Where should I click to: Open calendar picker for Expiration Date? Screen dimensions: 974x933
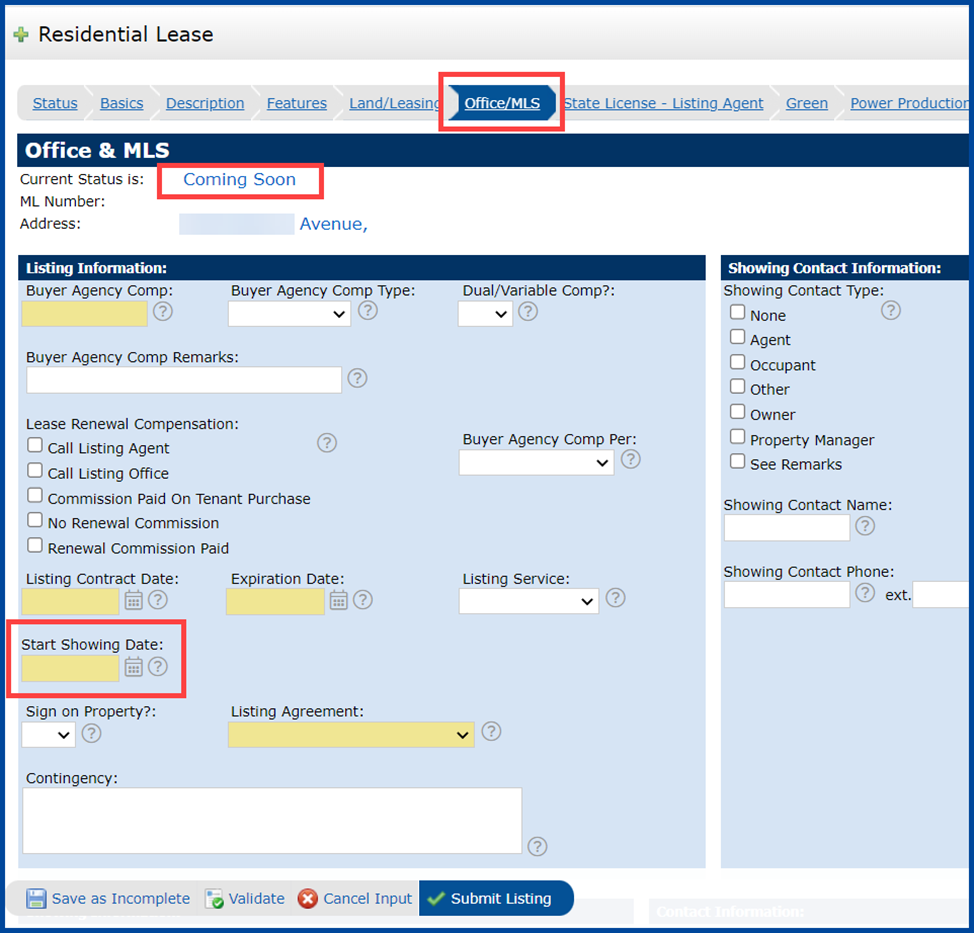[339, 601]
